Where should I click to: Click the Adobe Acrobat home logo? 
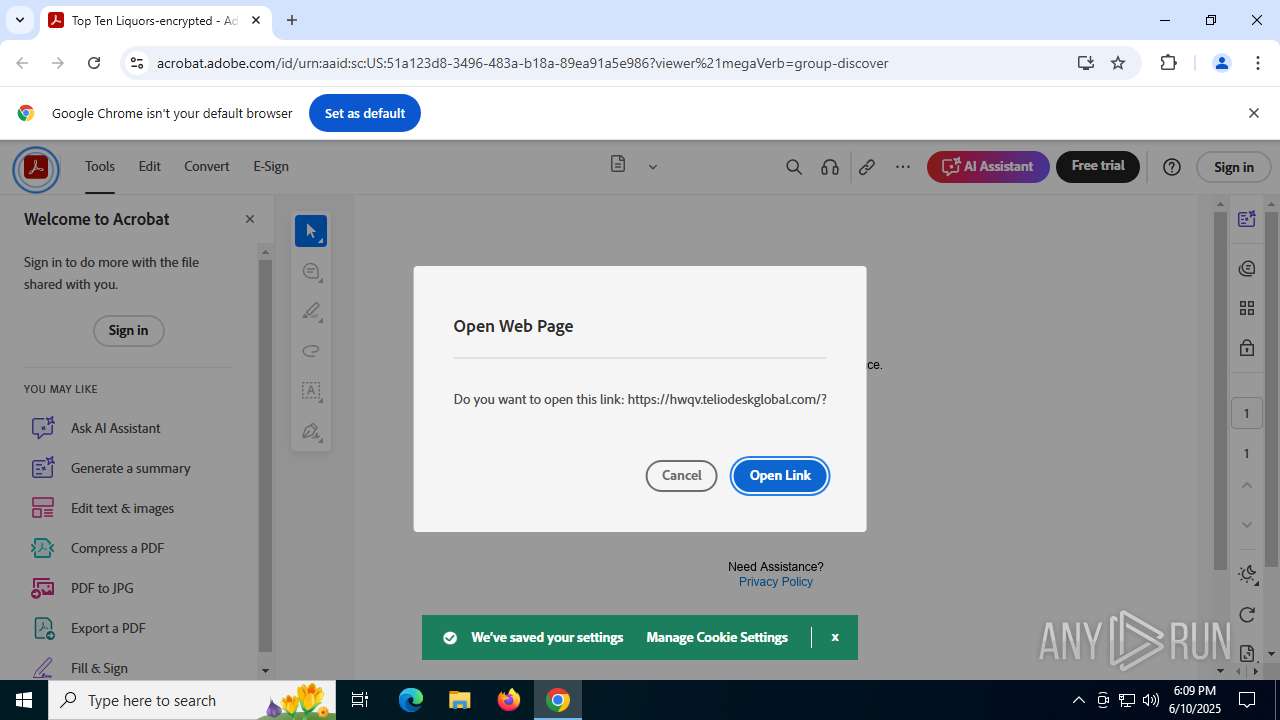(36, 167)
